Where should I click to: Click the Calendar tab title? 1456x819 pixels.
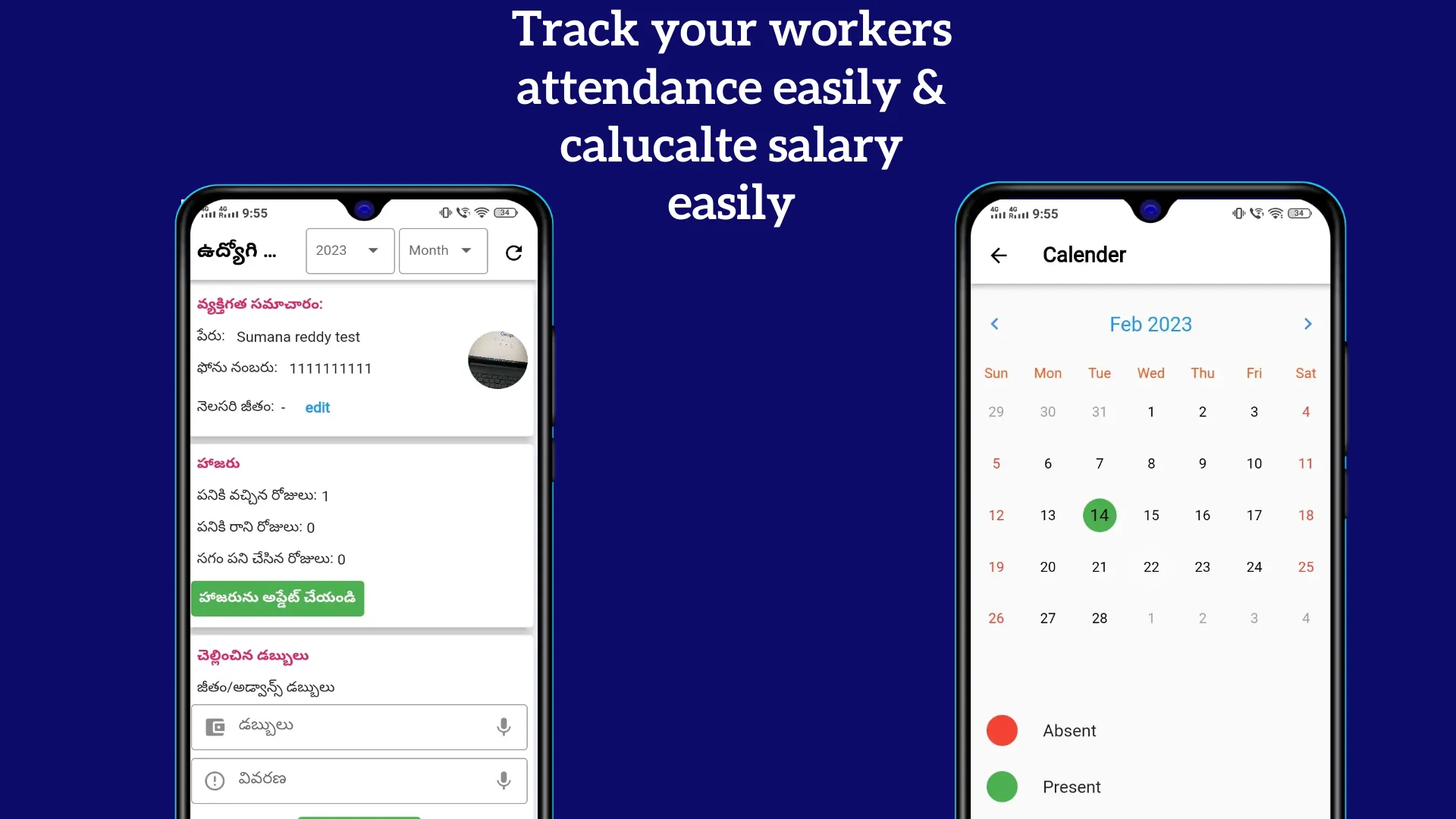pos(1085,255)
